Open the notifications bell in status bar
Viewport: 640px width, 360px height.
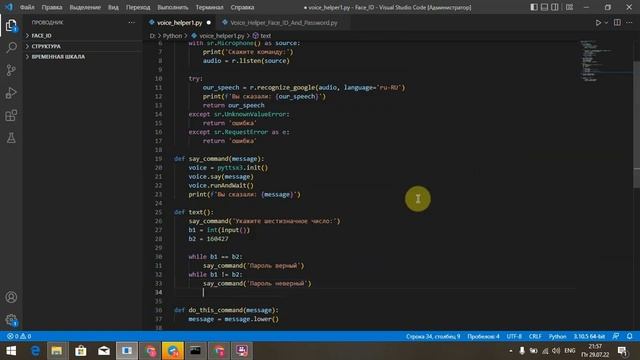[x=629, y=336]
